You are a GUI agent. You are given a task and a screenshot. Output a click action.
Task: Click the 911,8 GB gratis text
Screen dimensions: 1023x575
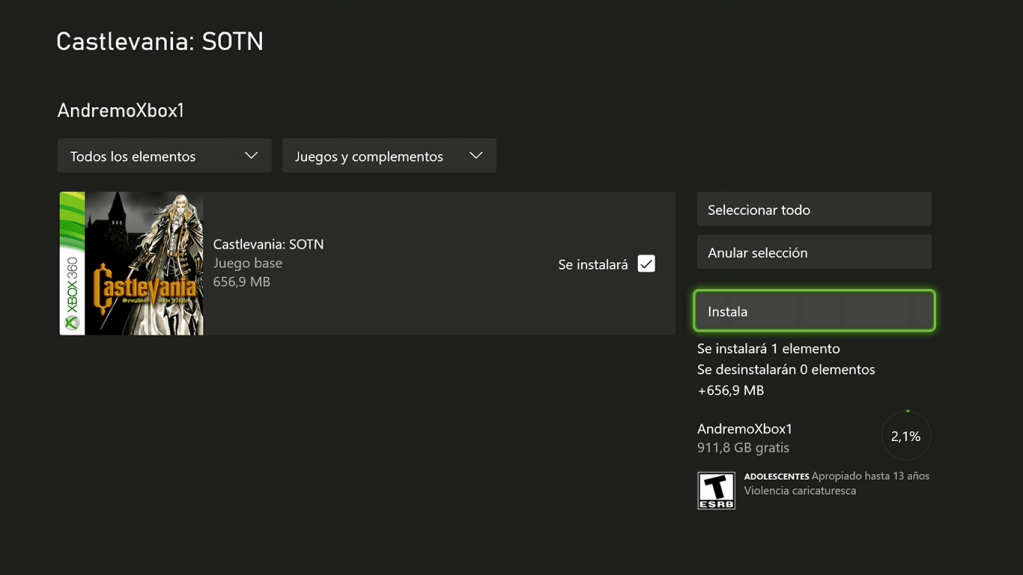(x=743, y=448)
